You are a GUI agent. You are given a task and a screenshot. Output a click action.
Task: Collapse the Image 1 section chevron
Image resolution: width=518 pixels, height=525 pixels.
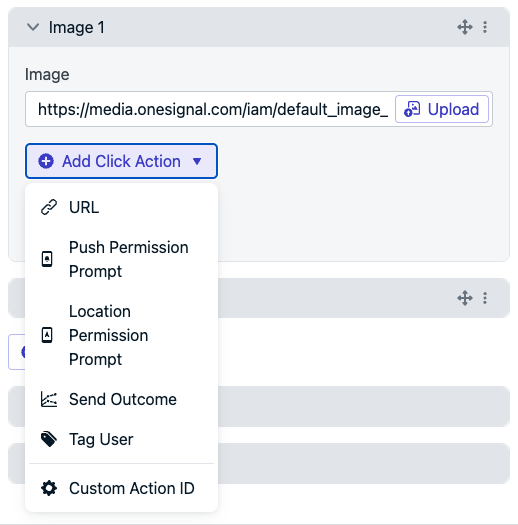pyautogui.click(x=33, y=27)
